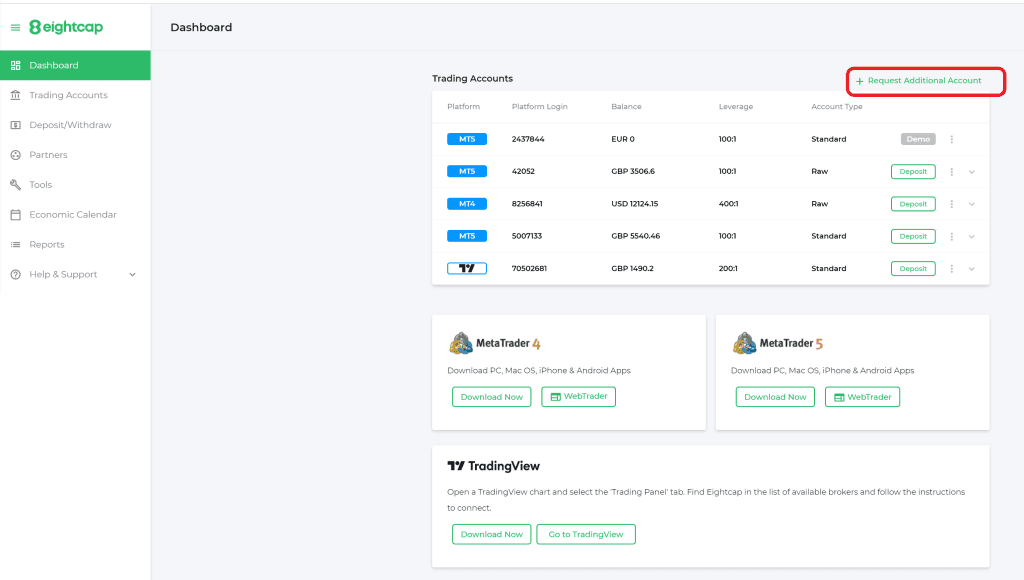Click the Trading Accounts bank icon

tap(16, 95)
